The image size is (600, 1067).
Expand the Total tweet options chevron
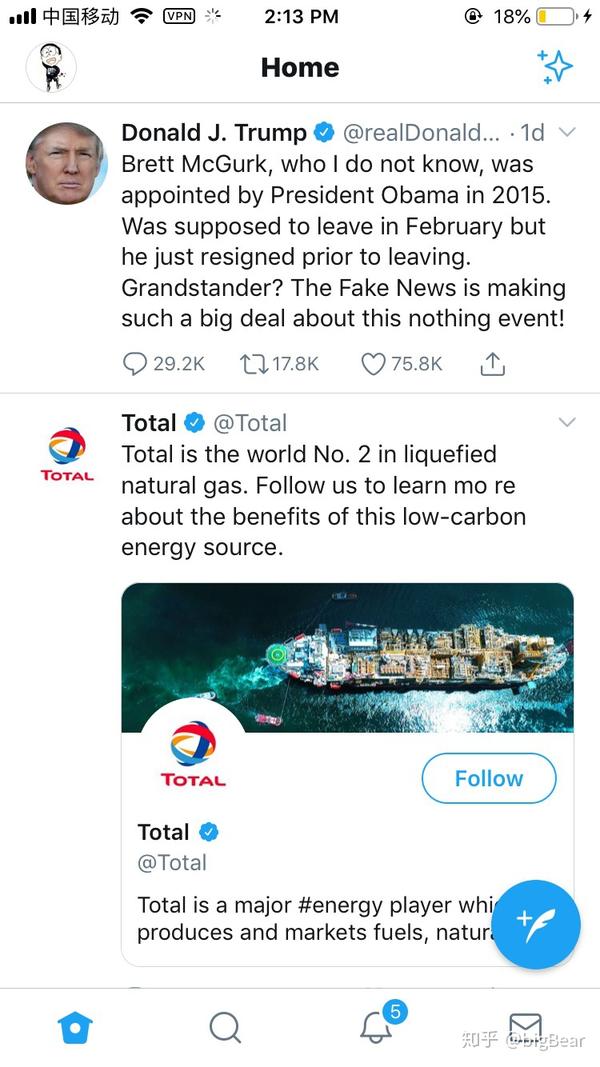567,423
